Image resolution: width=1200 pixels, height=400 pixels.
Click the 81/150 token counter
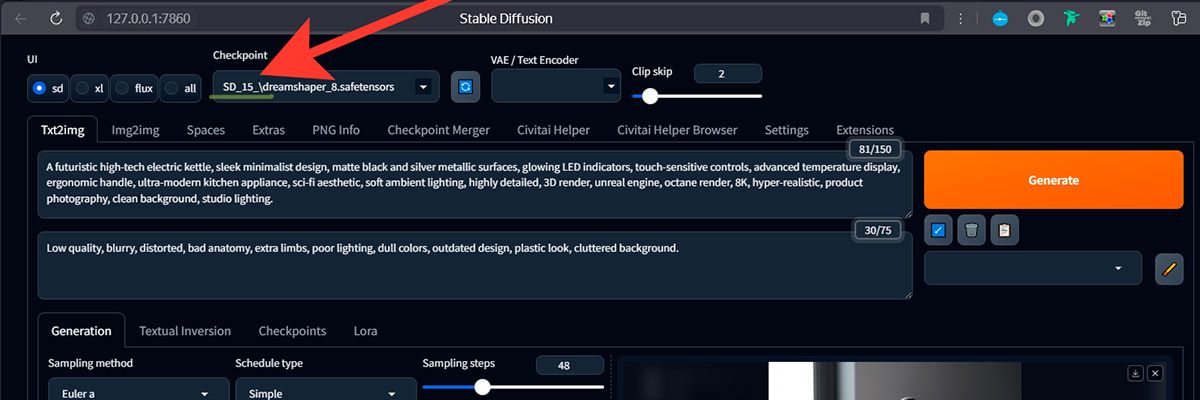(x=876, y=149)
